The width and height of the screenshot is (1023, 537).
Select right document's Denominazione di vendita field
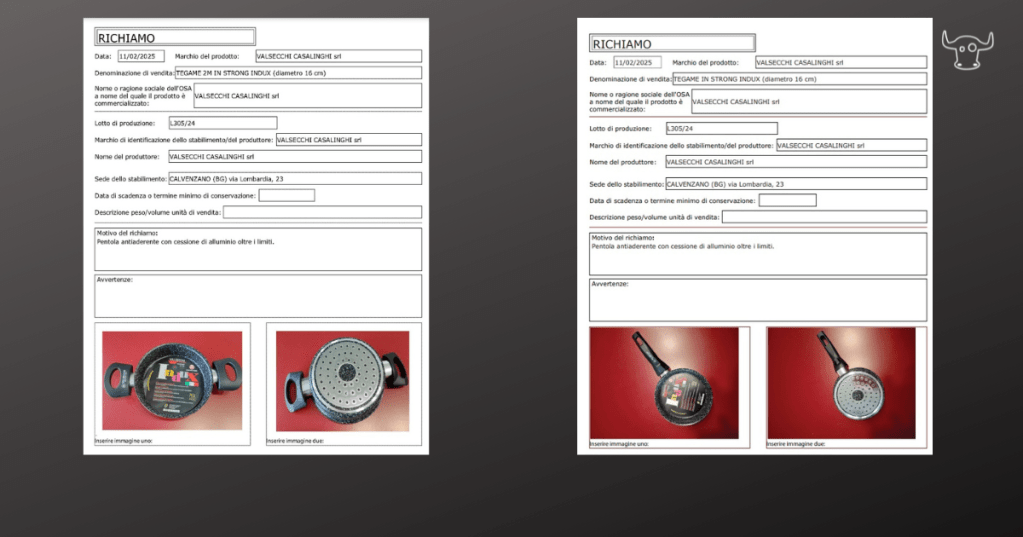[x=799, y=79]
